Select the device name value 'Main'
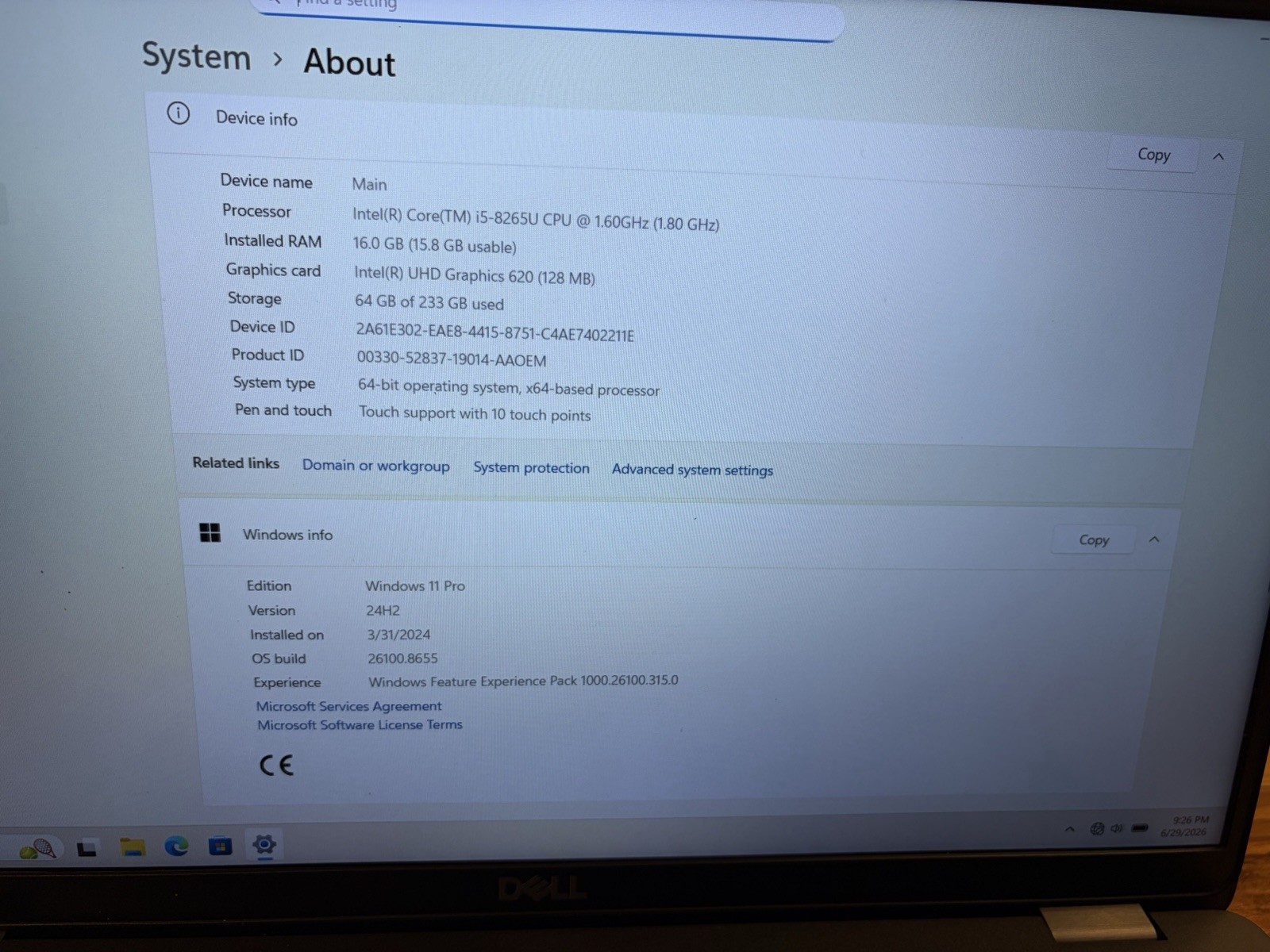1270x952 pixels. point(369,184)
